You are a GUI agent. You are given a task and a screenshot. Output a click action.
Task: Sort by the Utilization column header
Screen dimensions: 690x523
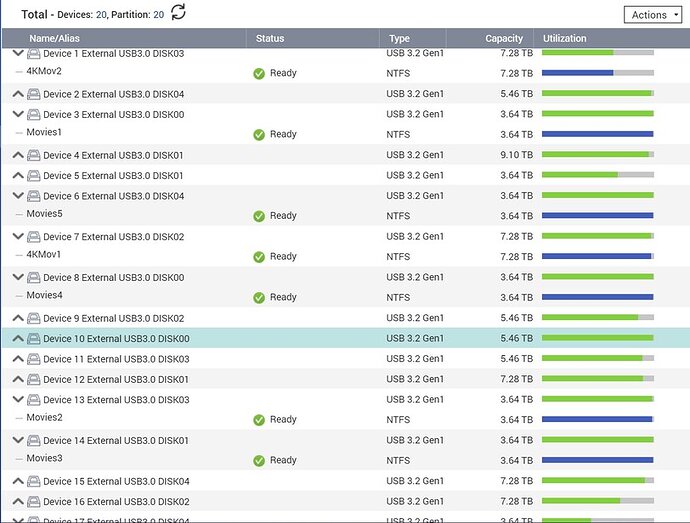[x=612, y=38]
